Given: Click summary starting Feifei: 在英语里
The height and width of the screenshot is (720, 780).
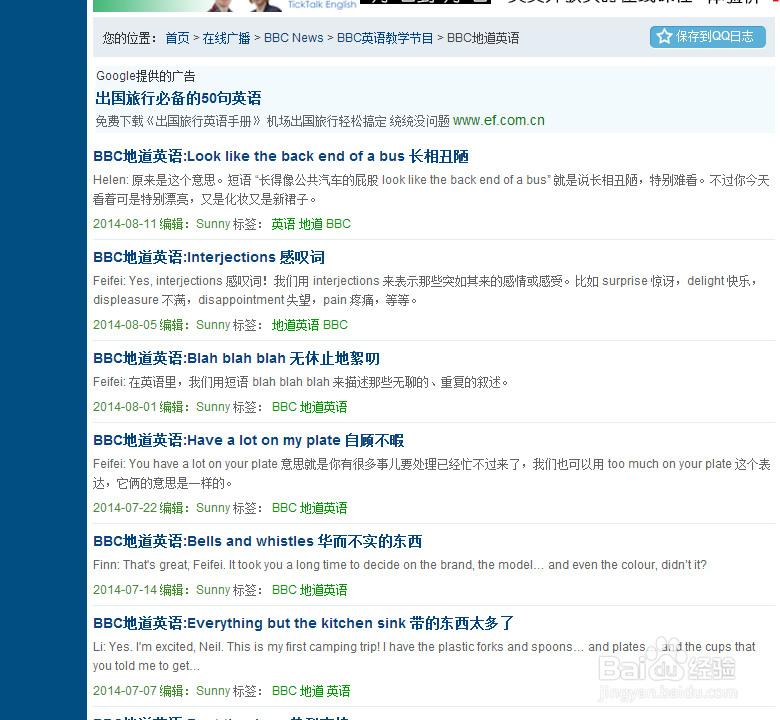Looking at the screenshot, I should pyautogui.click(x=300, y=382).
